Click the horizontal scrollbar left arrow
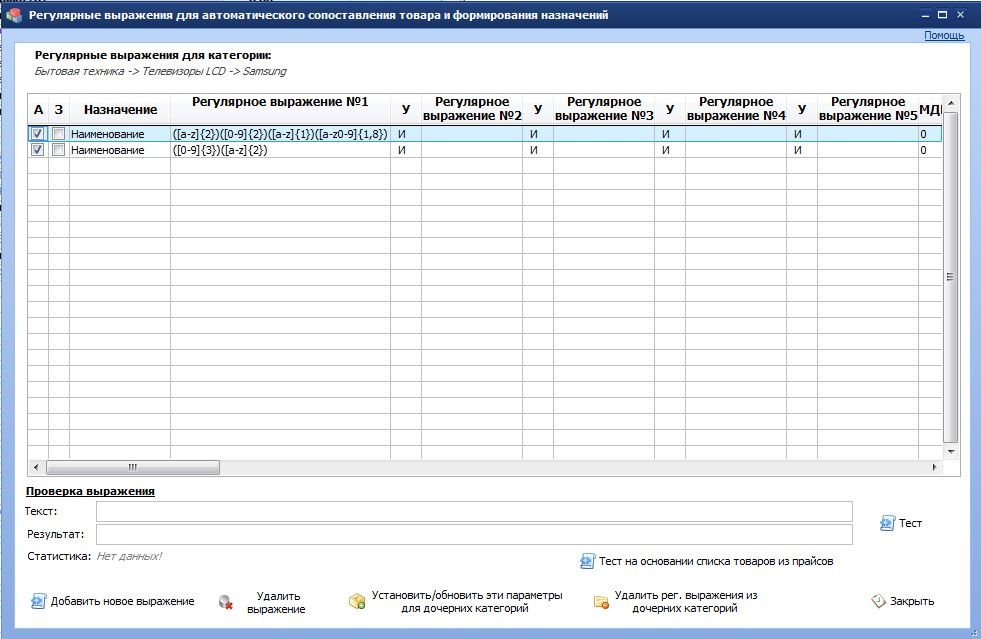This screenshot has height=639, width=981. click(x=36, y=467)
